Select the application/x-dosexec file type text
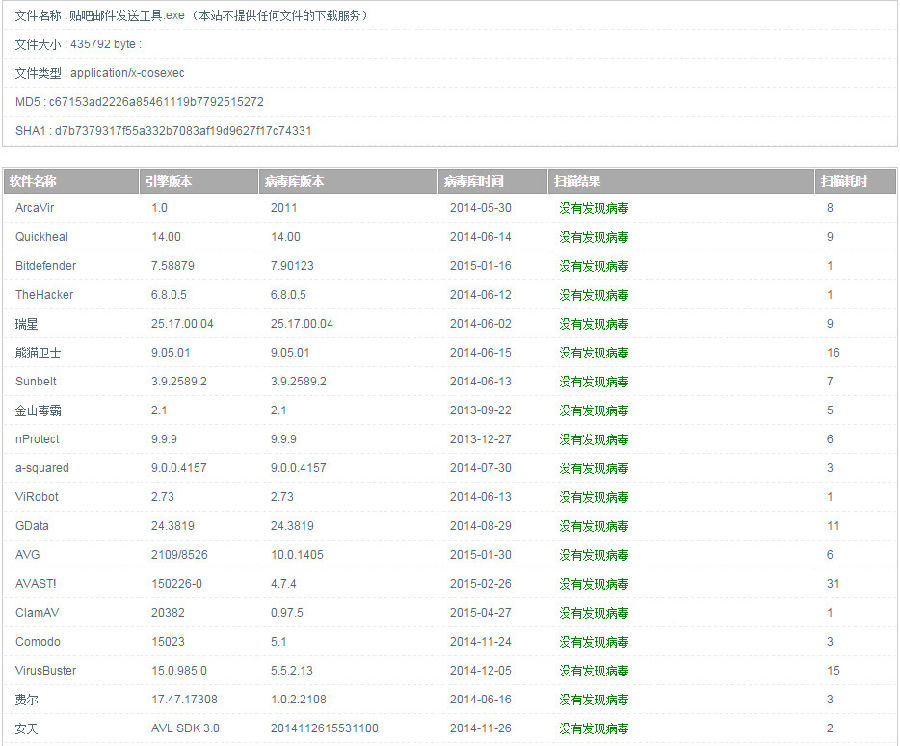The width and height of the screenshot is (900, 746). (127, 73)
